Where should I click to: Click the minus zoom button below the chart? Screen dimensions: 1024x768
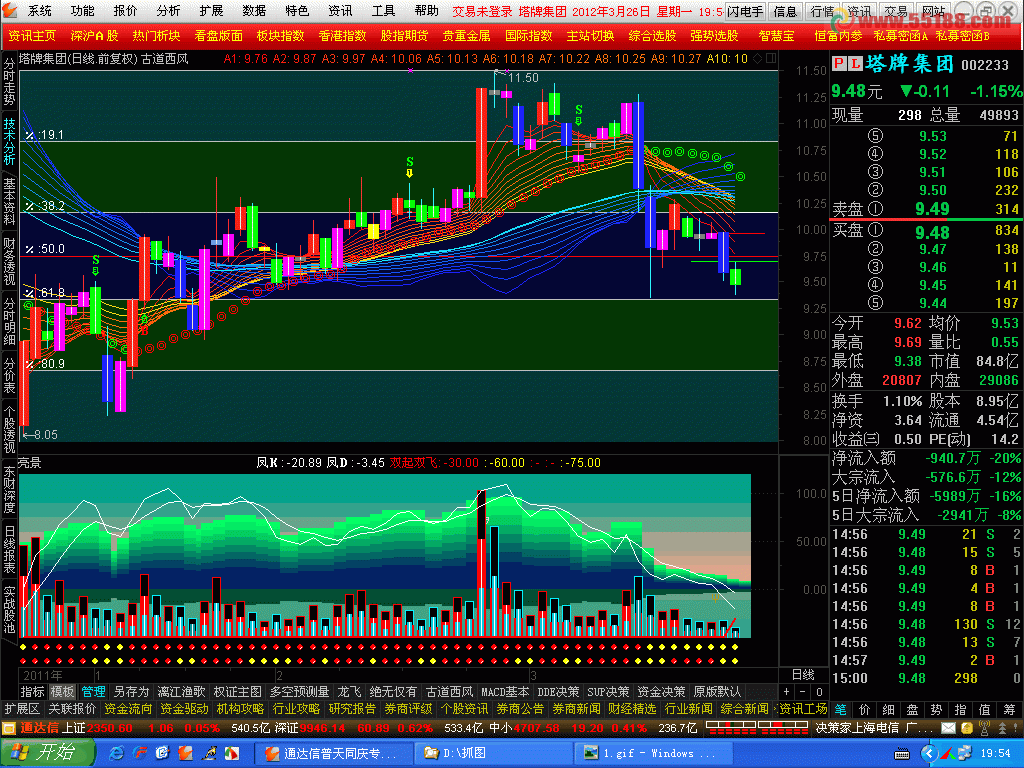pos(803,692)
